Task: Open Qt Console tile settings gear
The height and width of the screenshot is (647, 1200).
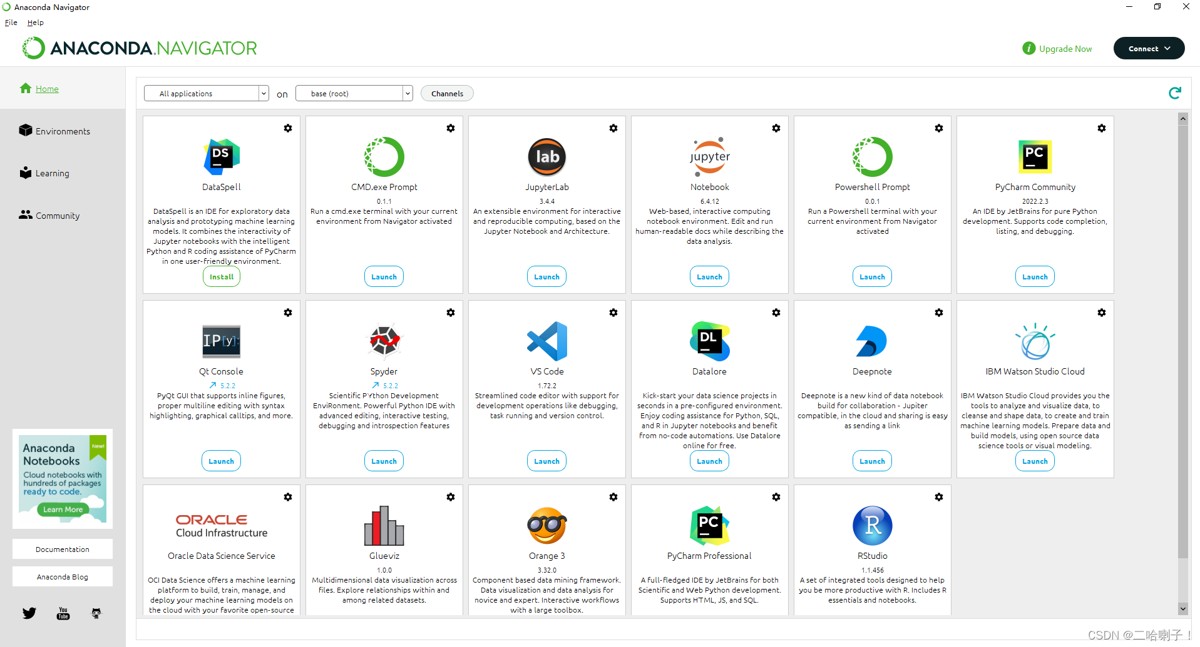Action: 288,313
